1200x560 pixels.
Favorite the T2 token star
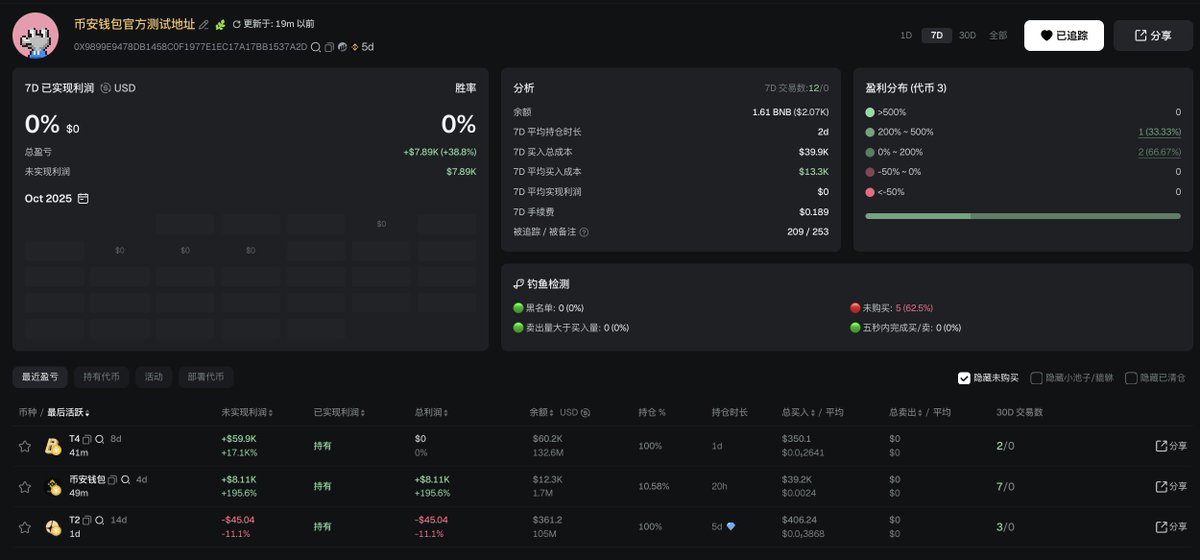[x=25, y=526]
